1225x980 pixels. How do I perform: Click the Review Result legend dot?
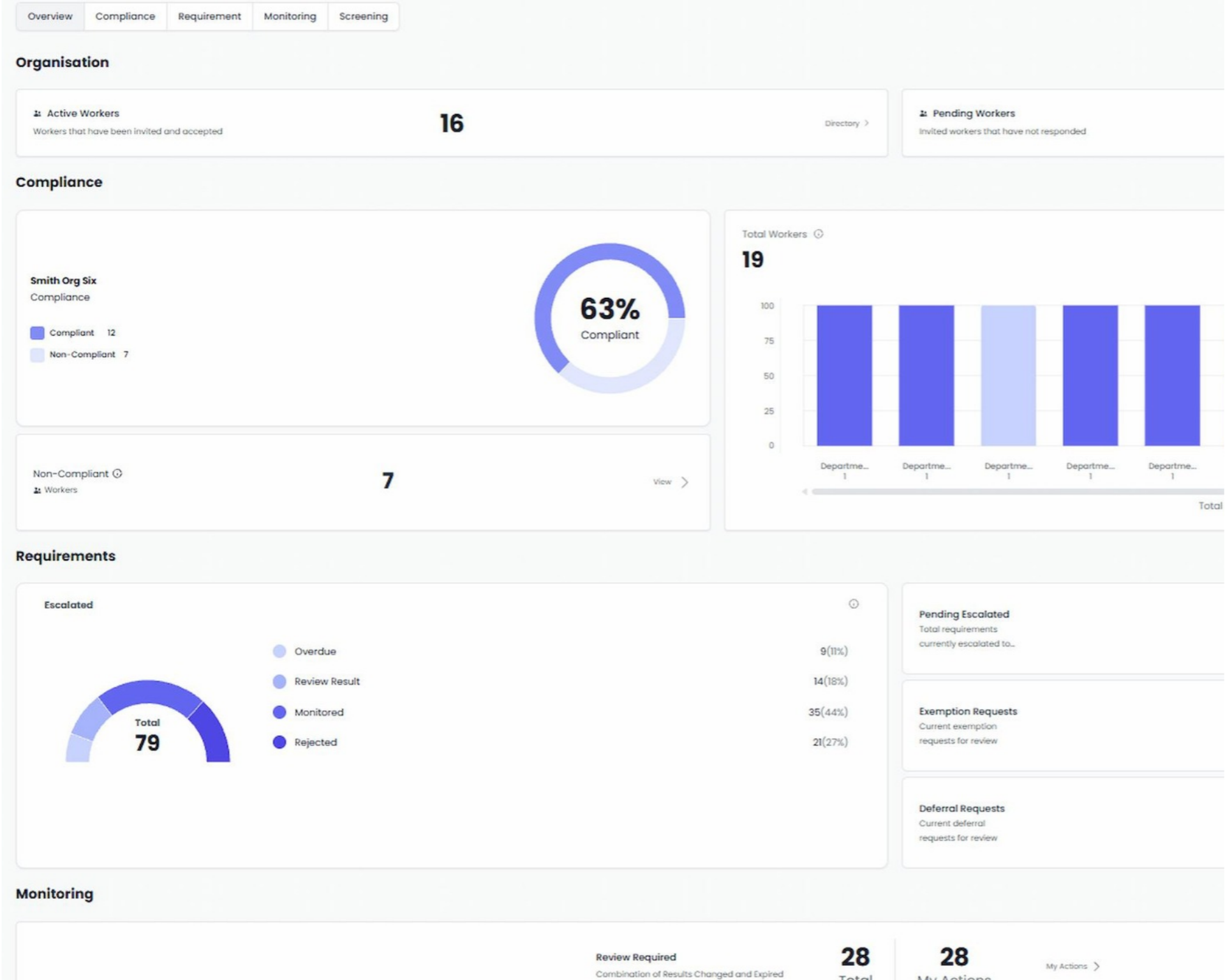pyautogui.click(x=279, y=681)
